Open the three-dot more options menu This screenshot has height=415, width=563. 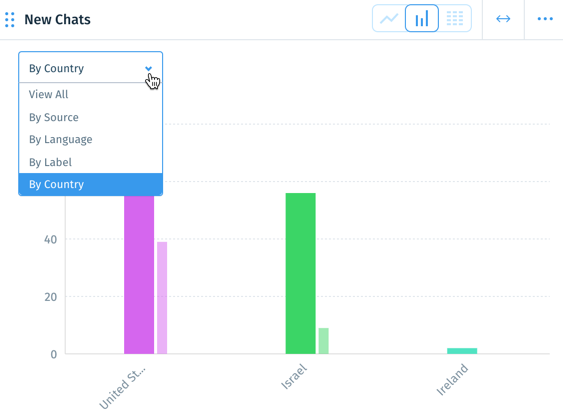[x=545, y=19]
